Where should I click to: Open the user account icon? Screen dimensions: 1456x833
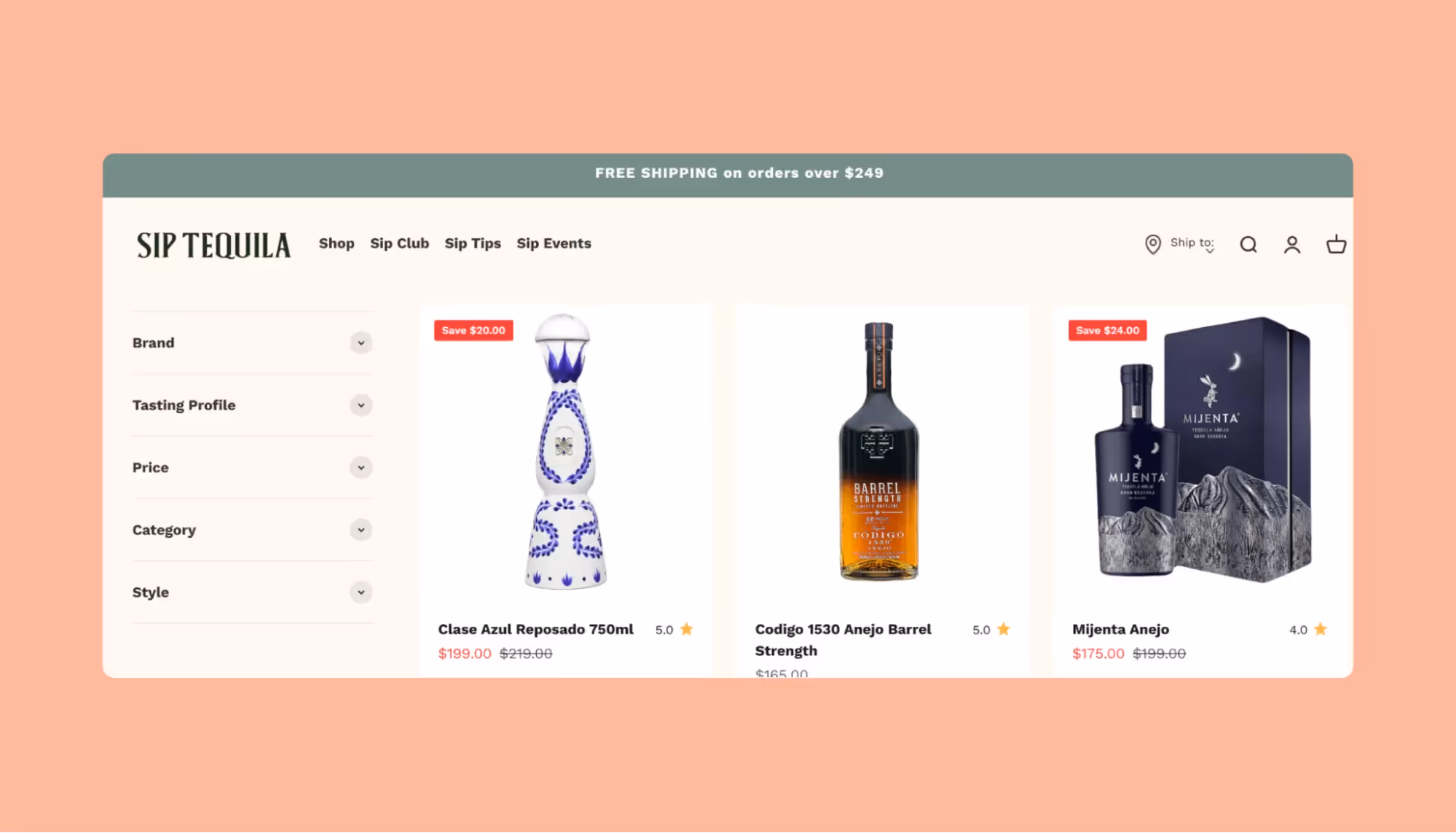click(x=1292, y=244)
